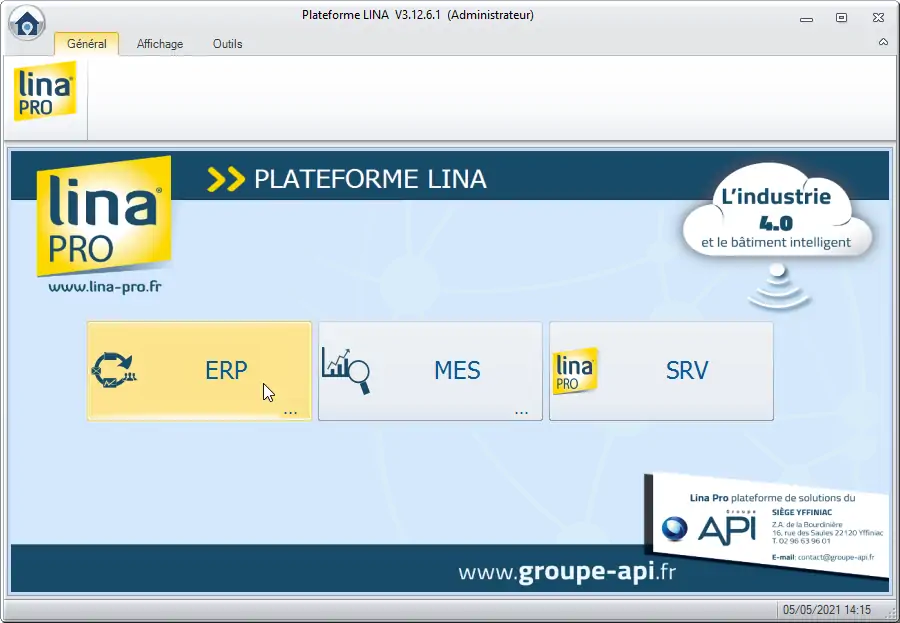Click the MES chart magnifier icon
Viewport: 900px width, 623px height.
(x=346, y=370)
